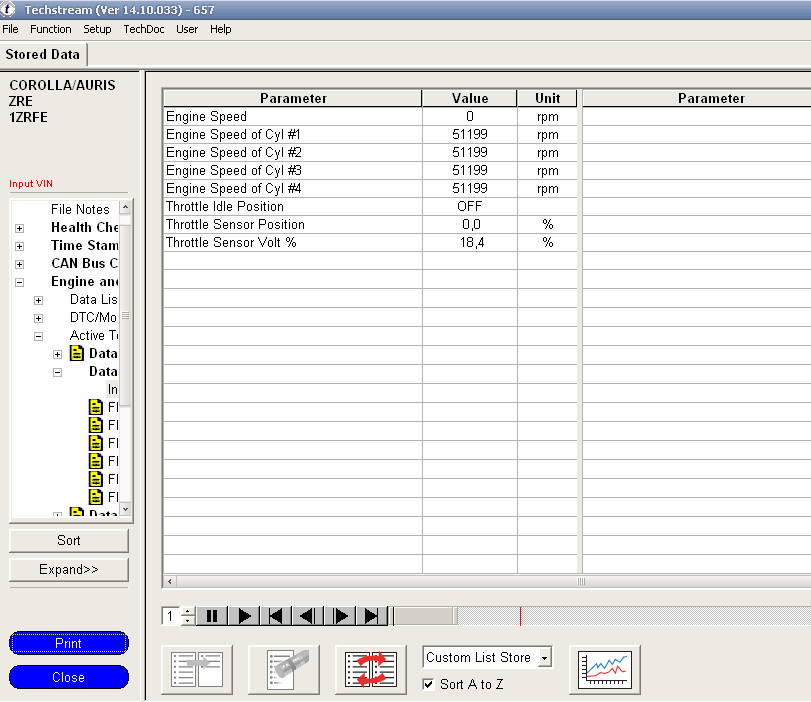811x702 pixels.
Task: Click the Expand>> button
Action: 69,569
